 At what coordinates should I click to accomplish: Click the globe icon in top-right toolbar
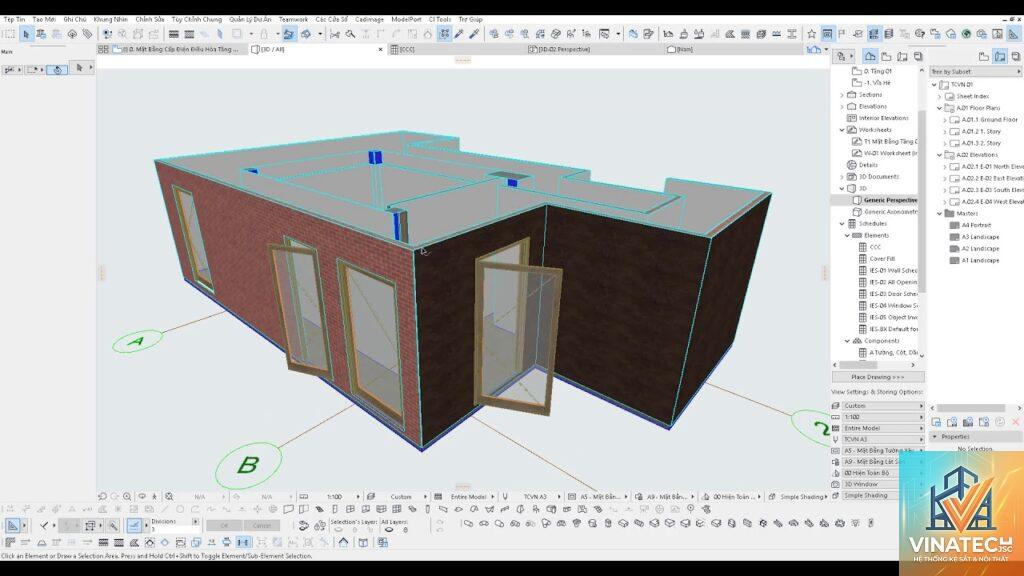point(966,34)
